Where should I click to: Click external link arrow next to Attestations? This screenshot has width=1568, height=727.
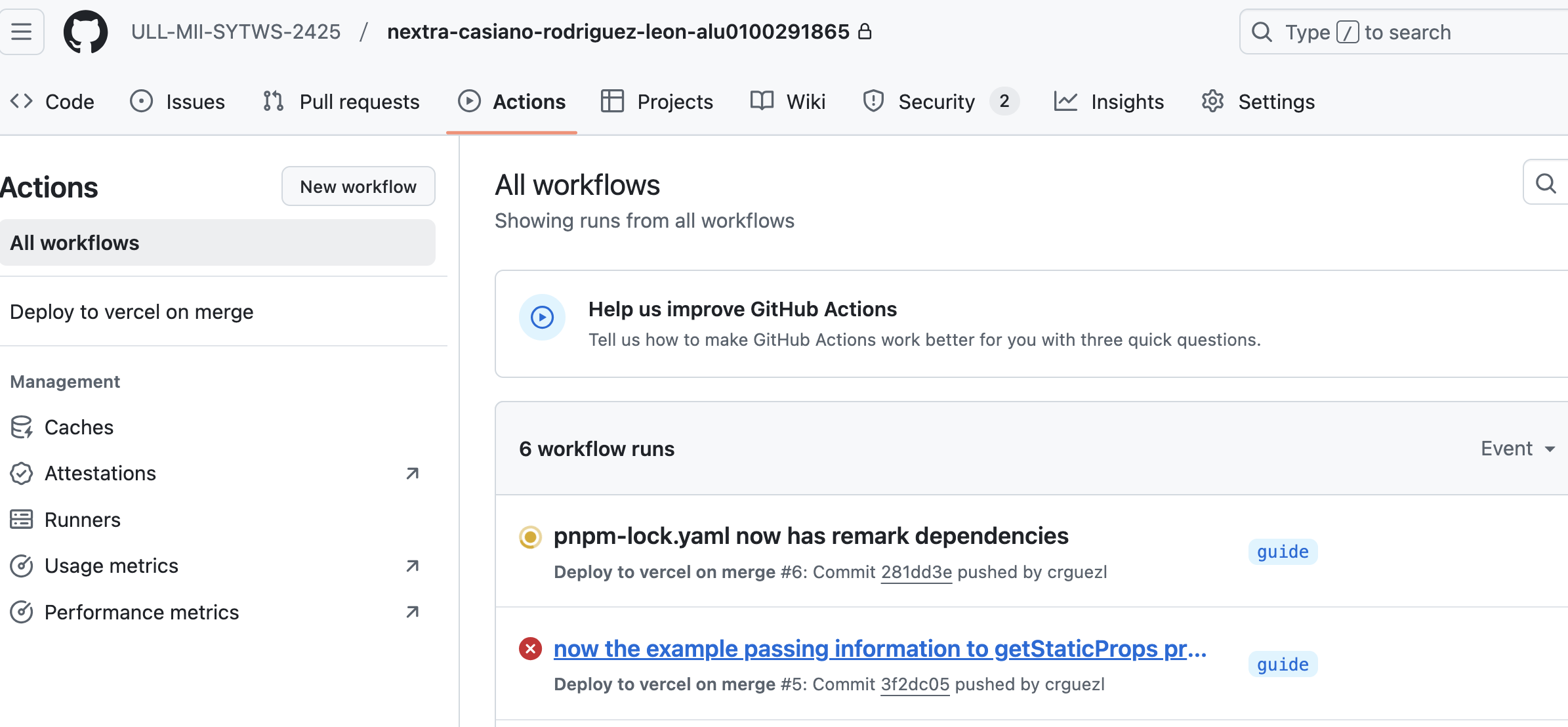(412, 473)
